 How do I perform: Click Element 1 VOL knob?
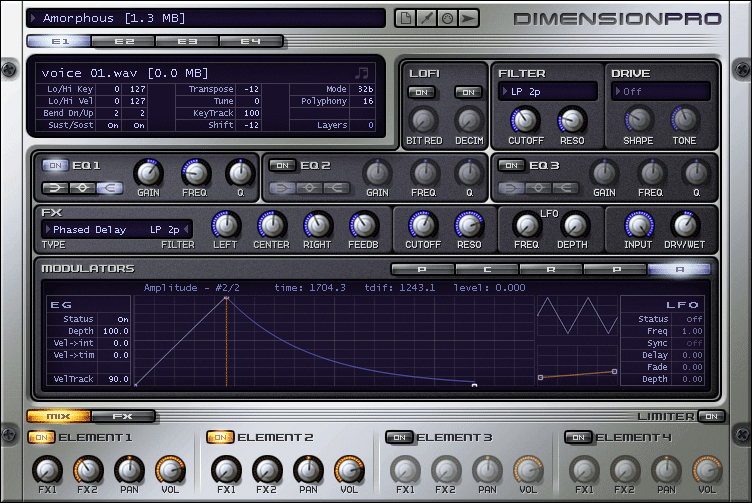170,470
